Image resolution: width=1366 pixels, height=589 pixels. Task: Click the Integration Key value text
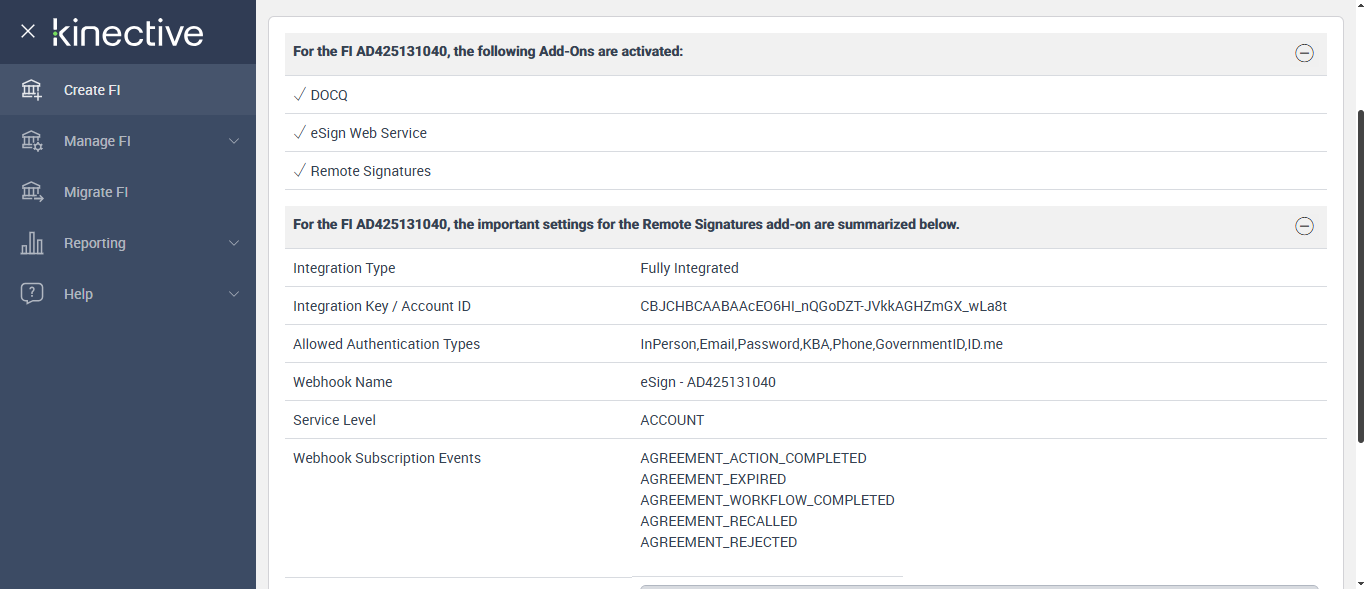pos(823,306)
